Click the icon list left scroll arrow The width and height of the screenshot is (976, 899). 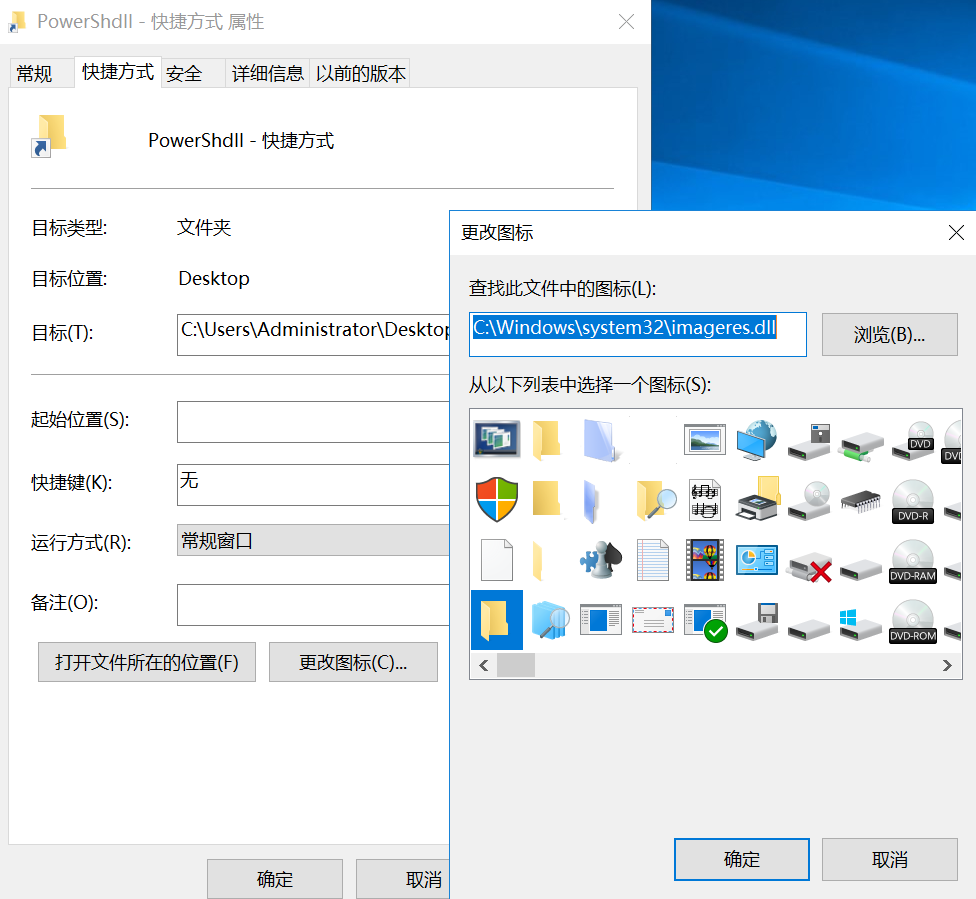tap(484, 666)
